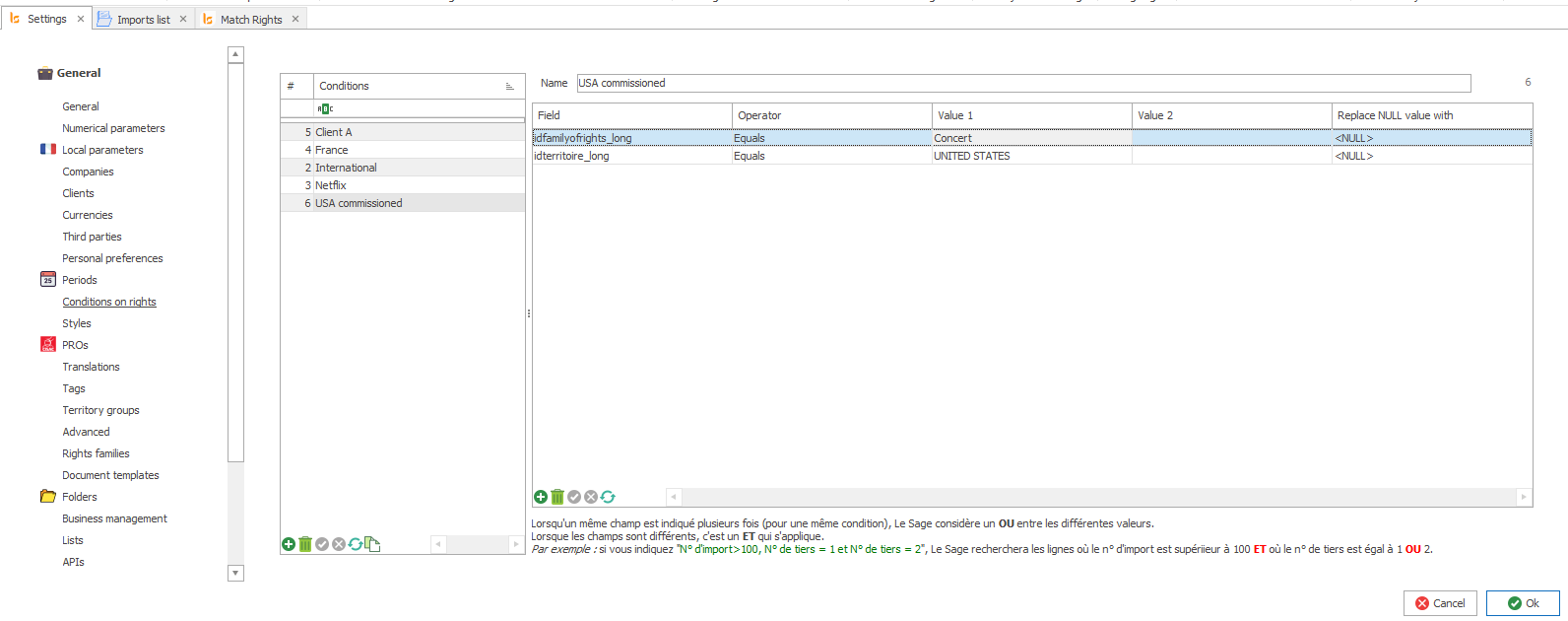Open the Conditions column header menu

pos(509,87)
